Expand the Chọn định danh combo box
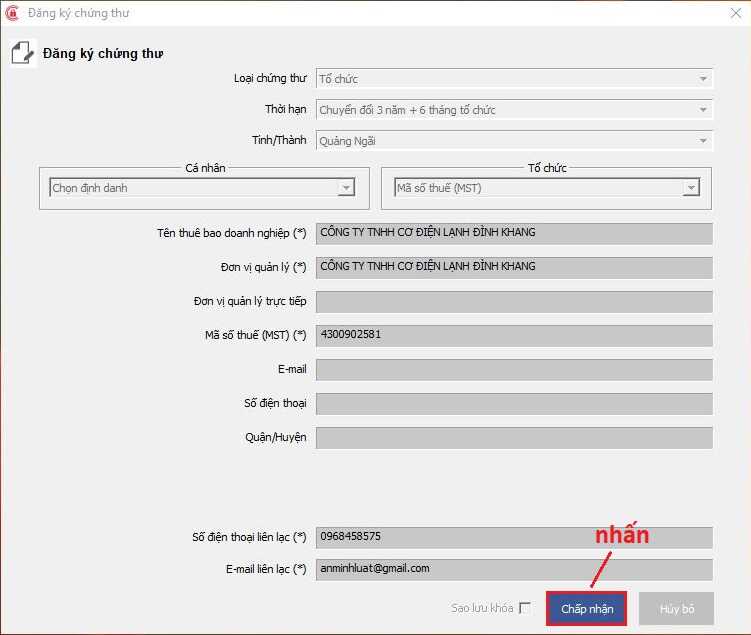The width and height of the screenshot is (751, 635). (202, 188)
